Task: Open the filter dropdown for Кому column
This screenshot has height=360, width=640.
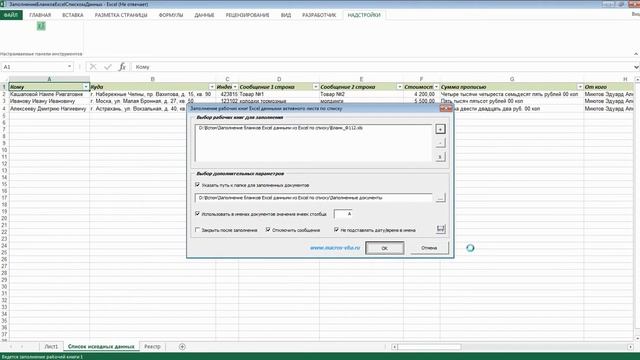Action: pyautogui.click(x=86, y=87)
